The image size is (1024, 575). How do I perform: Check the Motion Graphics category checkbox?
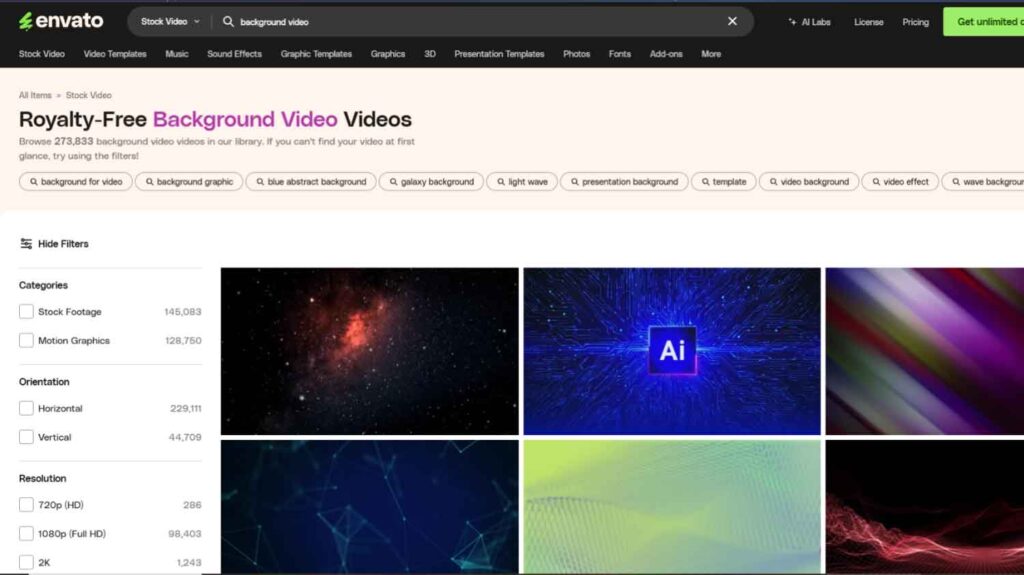[26, 340]
